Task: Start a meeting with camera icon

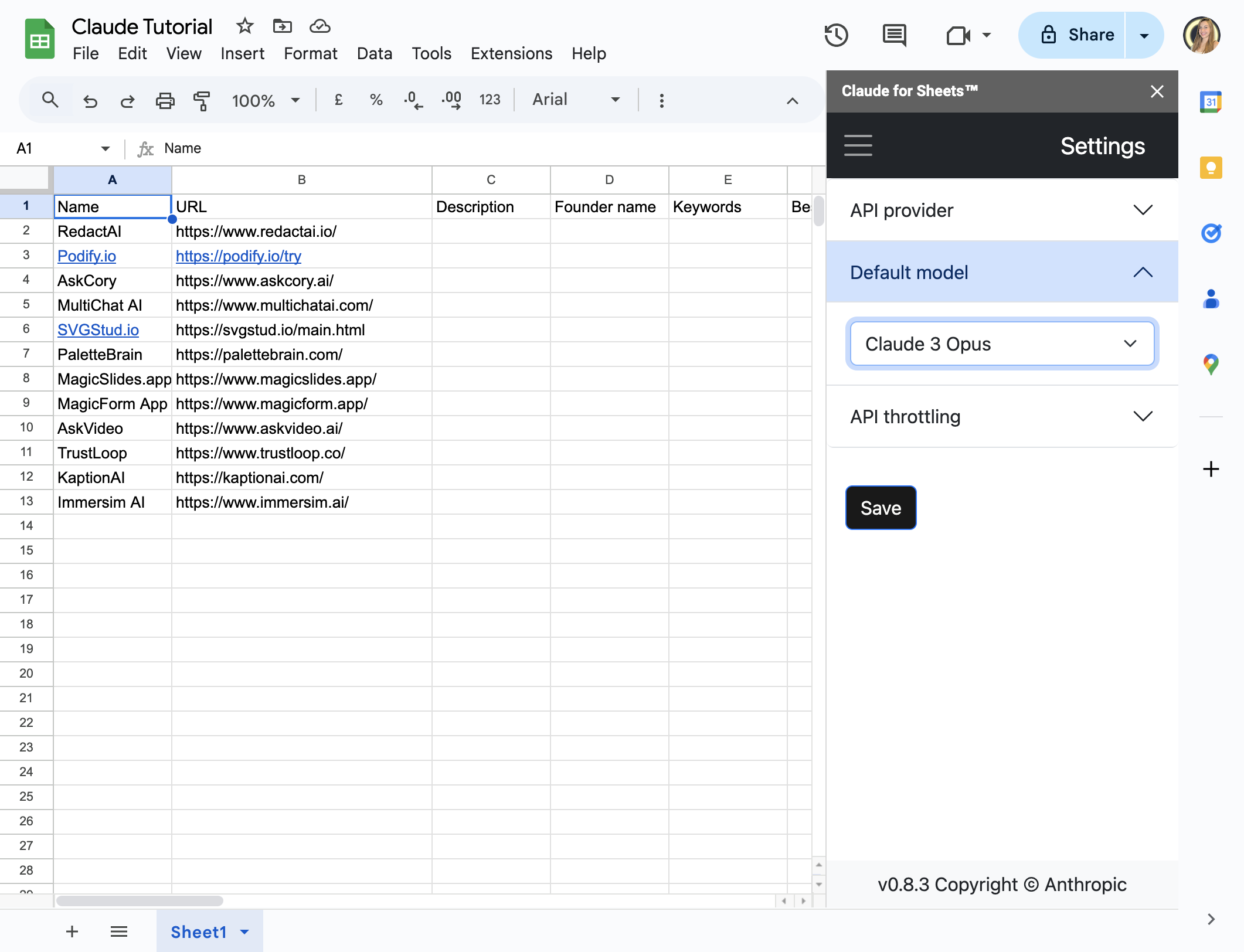Action: pyautogui.click(x=959, y=36)
